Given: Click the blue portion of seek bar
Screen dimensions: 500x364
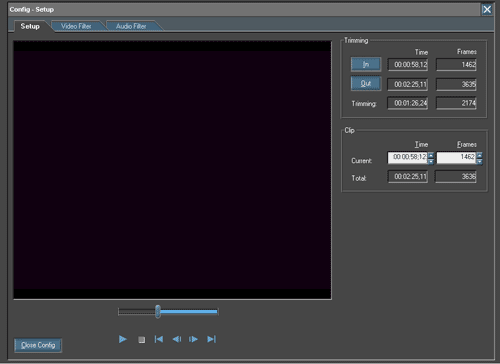Looking at the screenshot, I should [189, 312].
